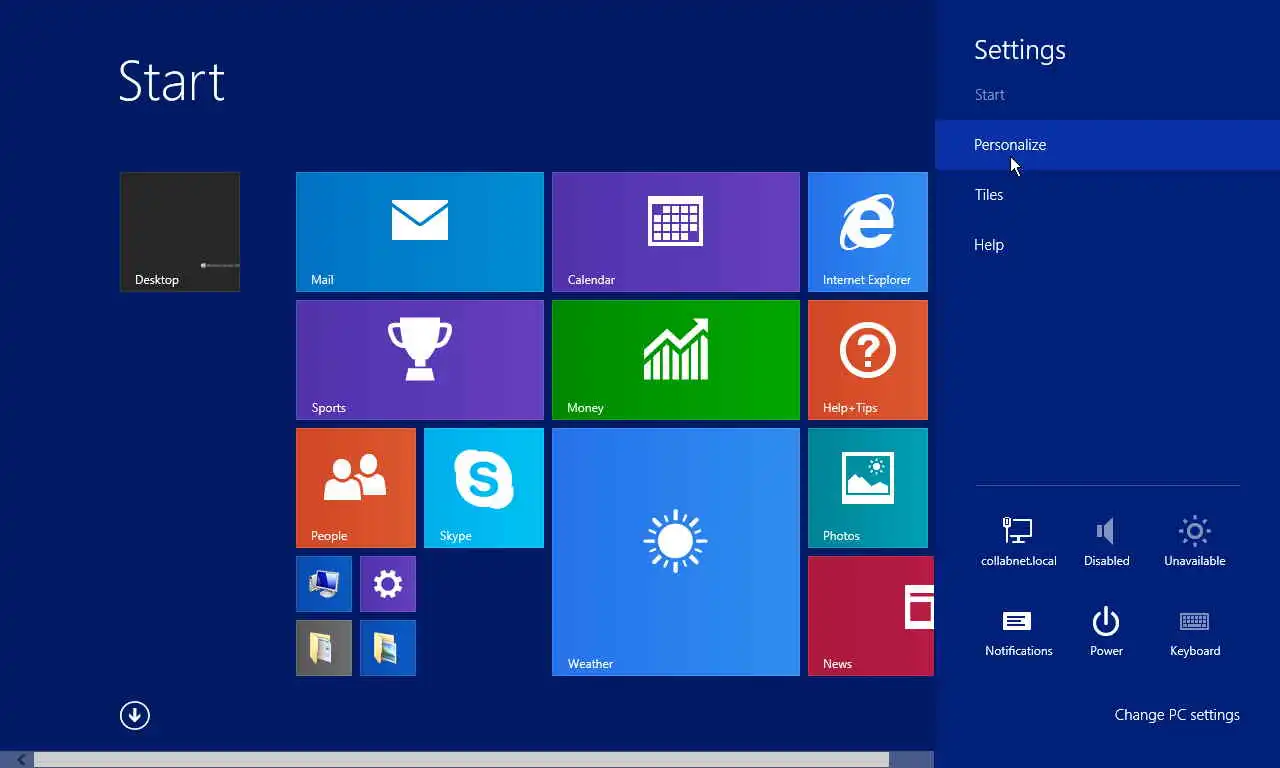Open the Help+Tips tile
The width and height of the screenshot is (1280, 768).
coord(868,360)
